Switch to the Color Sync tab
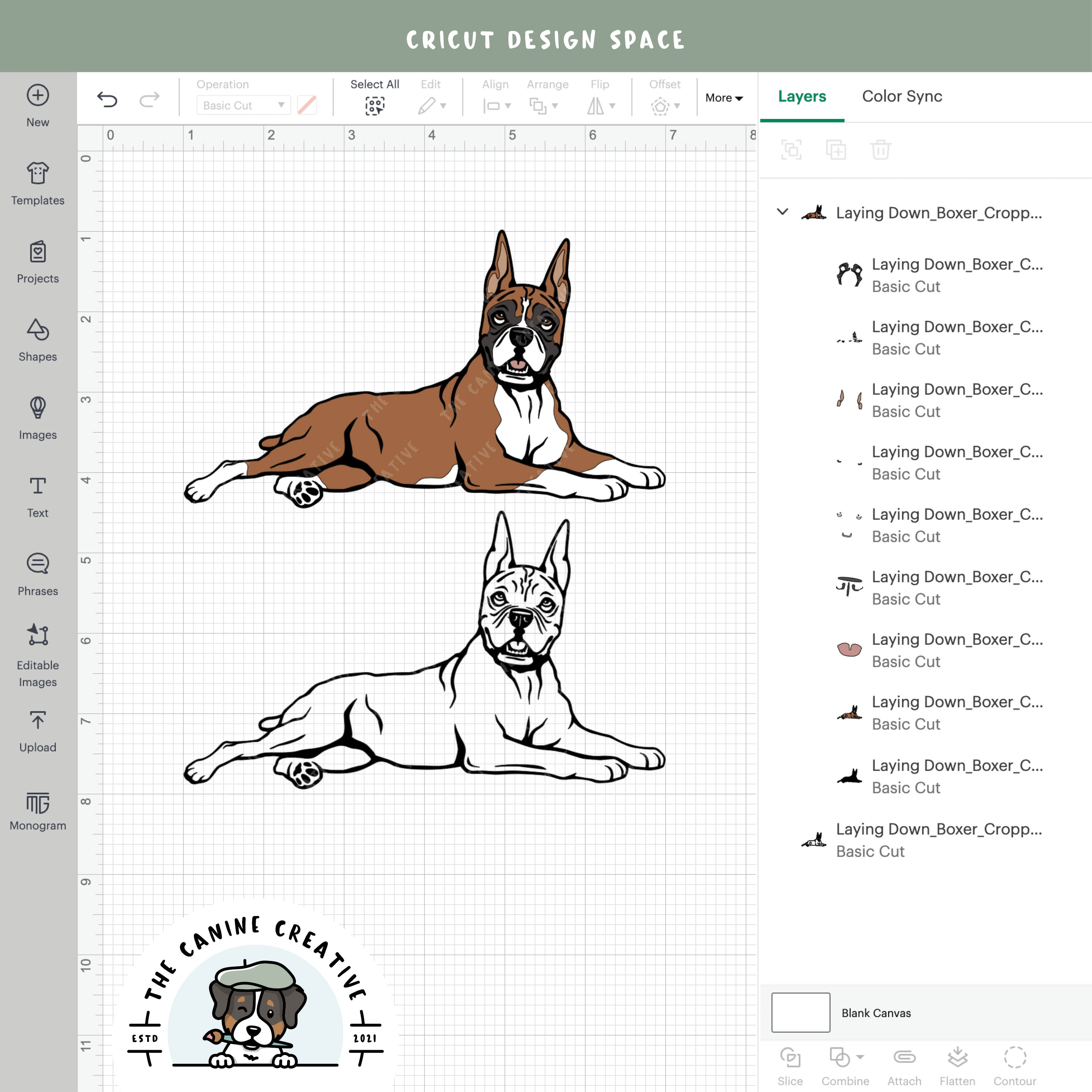 point(902,97)
